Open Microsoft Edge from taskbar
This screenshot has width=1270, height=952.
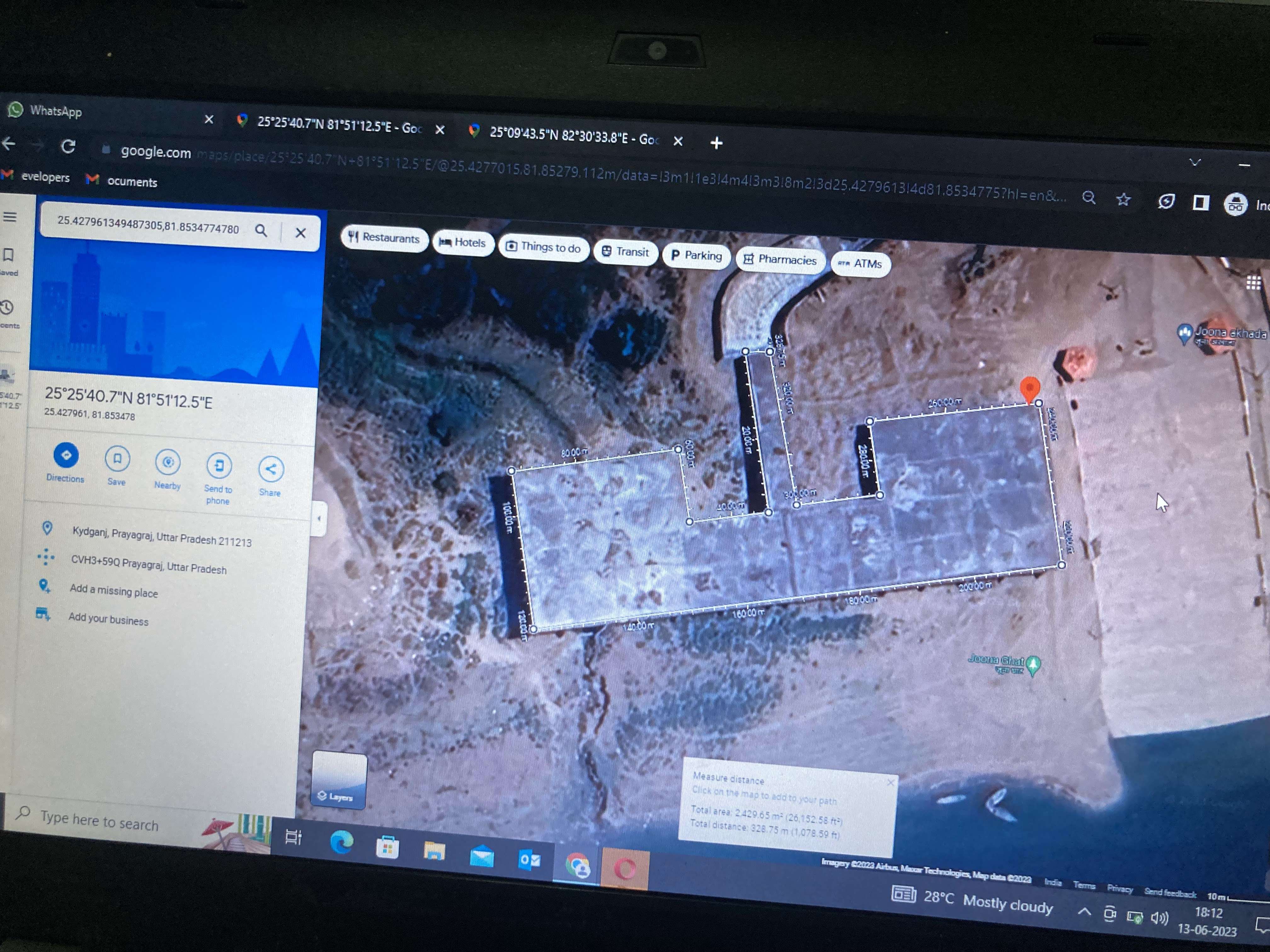(342, 842)
